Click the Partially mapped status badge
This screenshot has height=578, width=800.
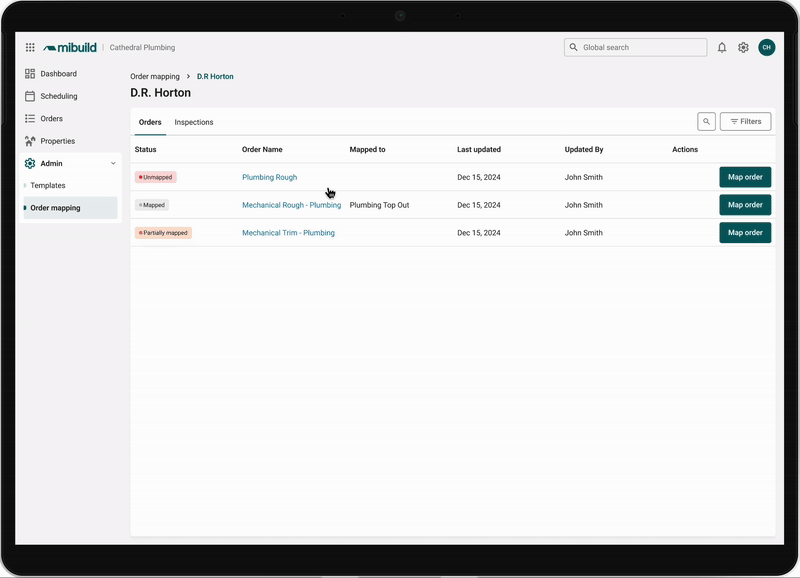click(163, 233)
